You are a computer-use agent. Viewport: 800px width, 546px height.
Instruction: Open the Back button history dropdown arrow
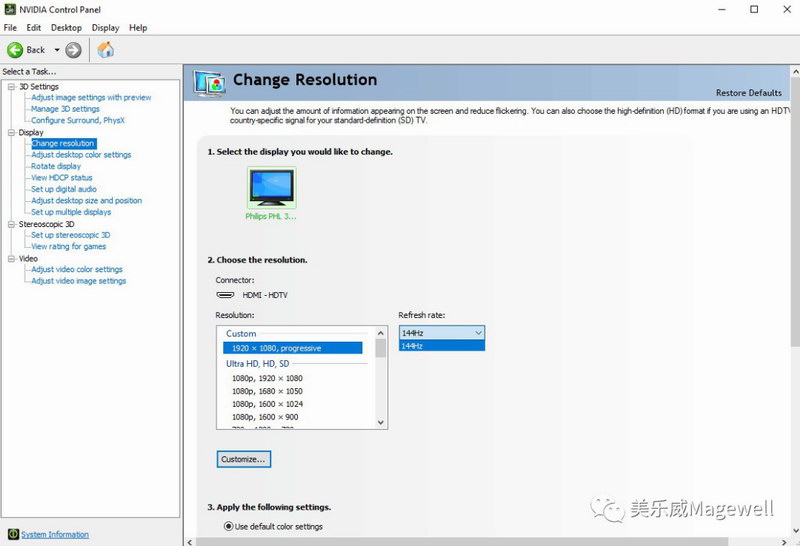click(57, 50)
